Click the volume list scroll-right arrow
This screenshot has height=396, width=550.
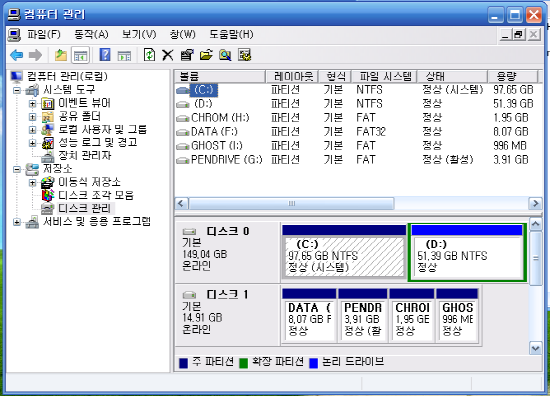coord(535,203)
